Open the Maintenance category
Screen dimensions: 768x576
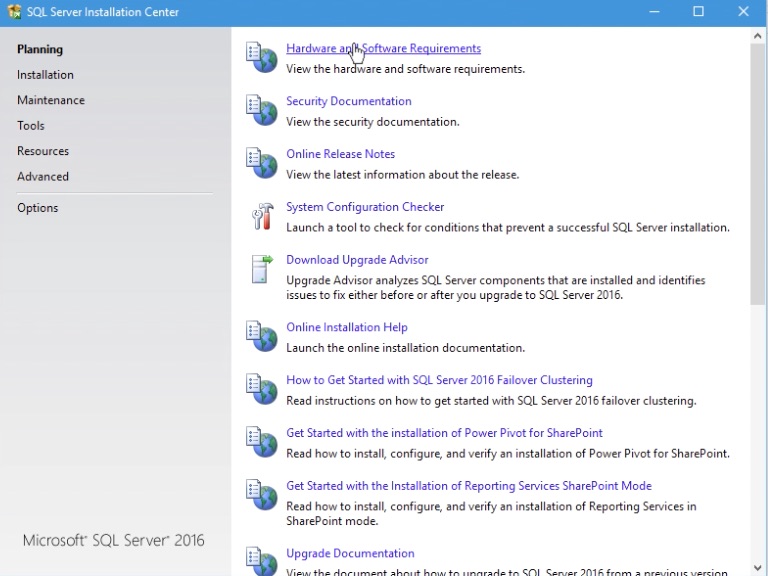click(51, 100)
